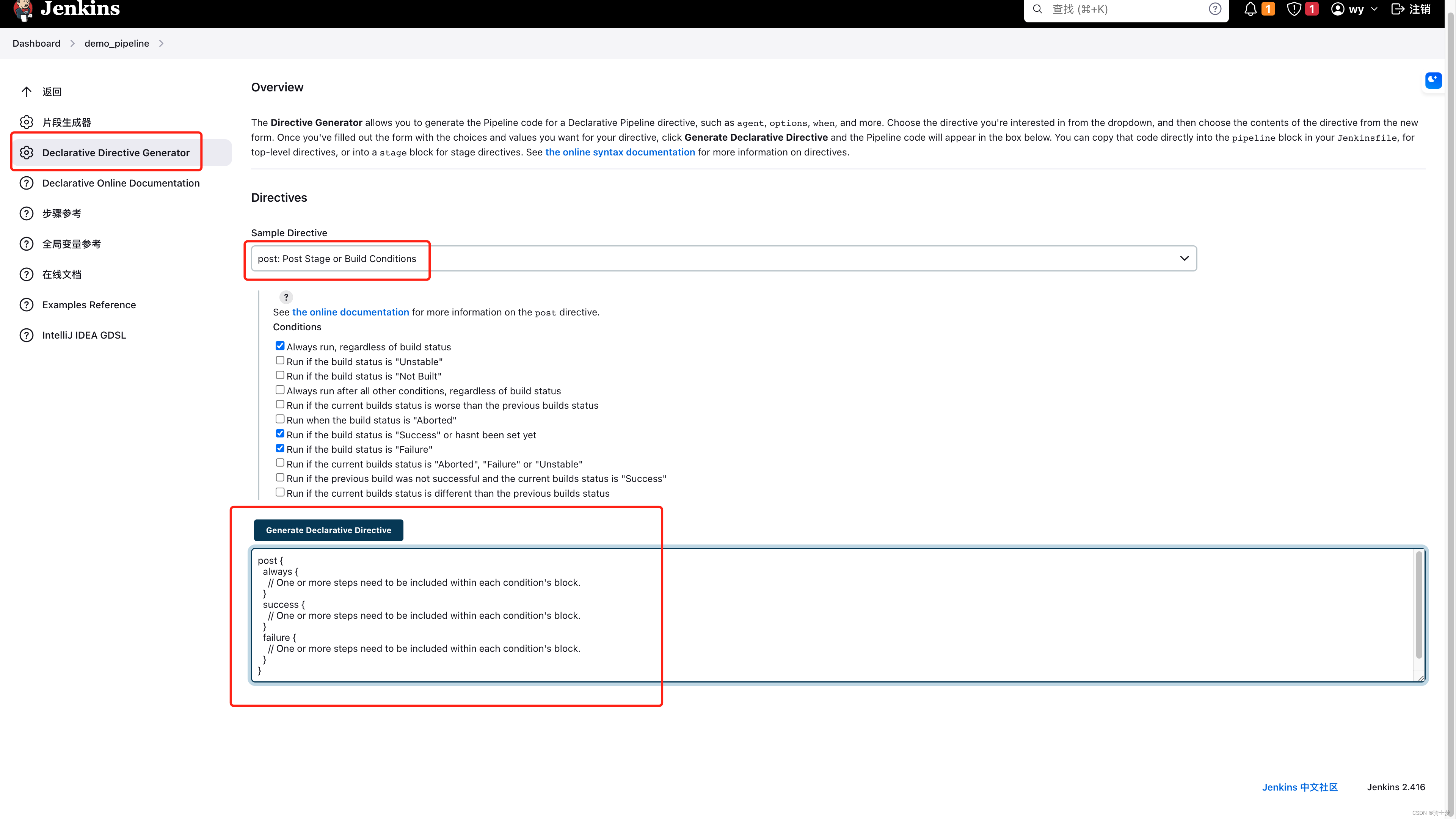
Task: Click the generated code textarea scrollbar
Action: coord(1419,606)
